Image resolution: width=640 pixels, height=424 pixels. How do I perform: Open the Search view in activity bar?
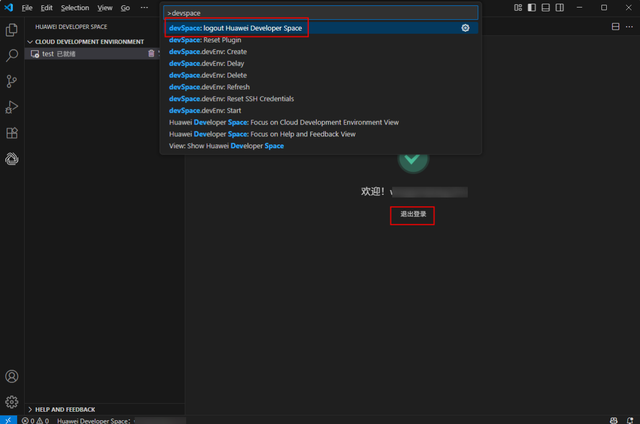12,56
